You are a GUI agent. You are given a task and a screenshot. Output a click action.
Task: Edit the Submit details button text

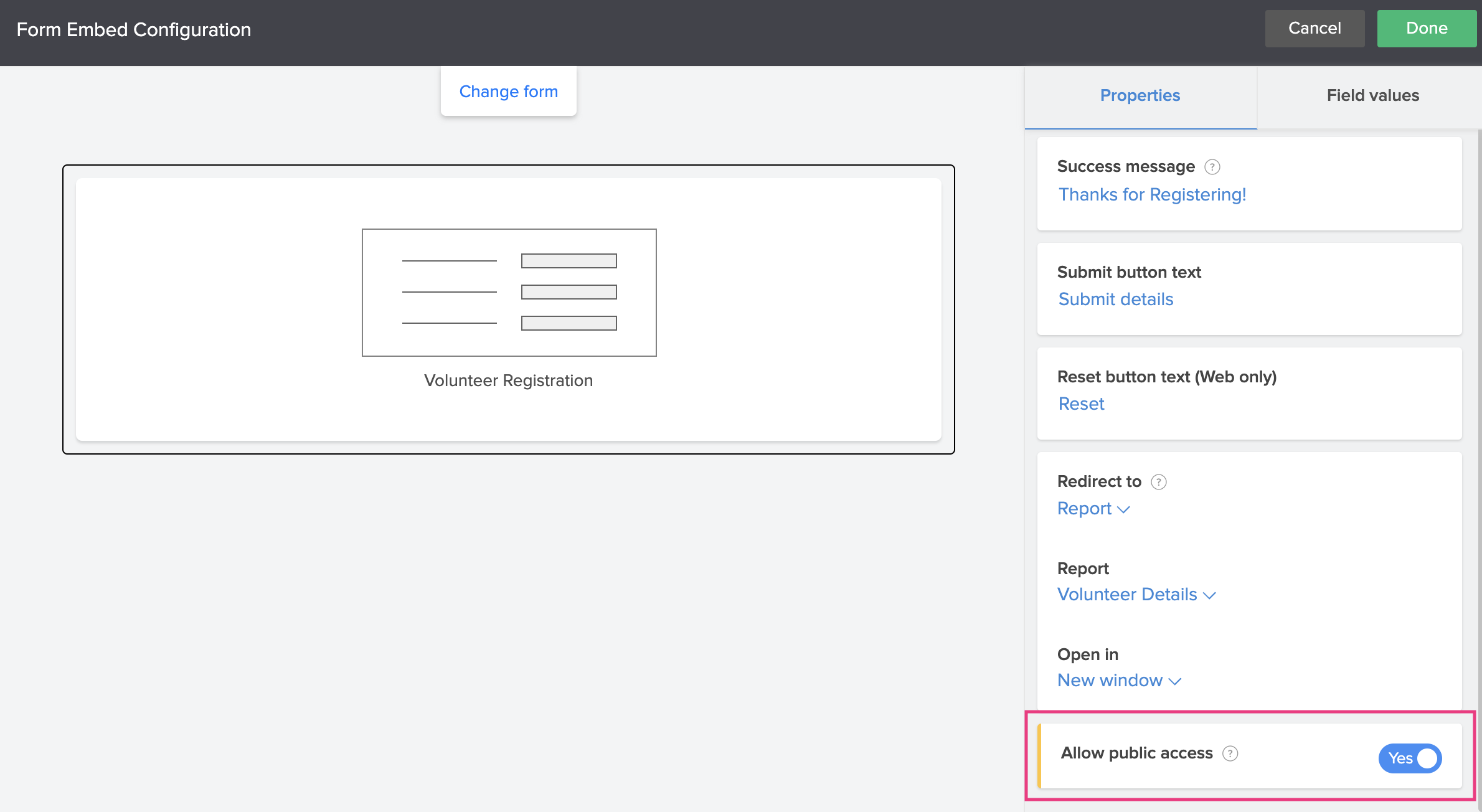pyautogui.click(x=1115, y=300)
